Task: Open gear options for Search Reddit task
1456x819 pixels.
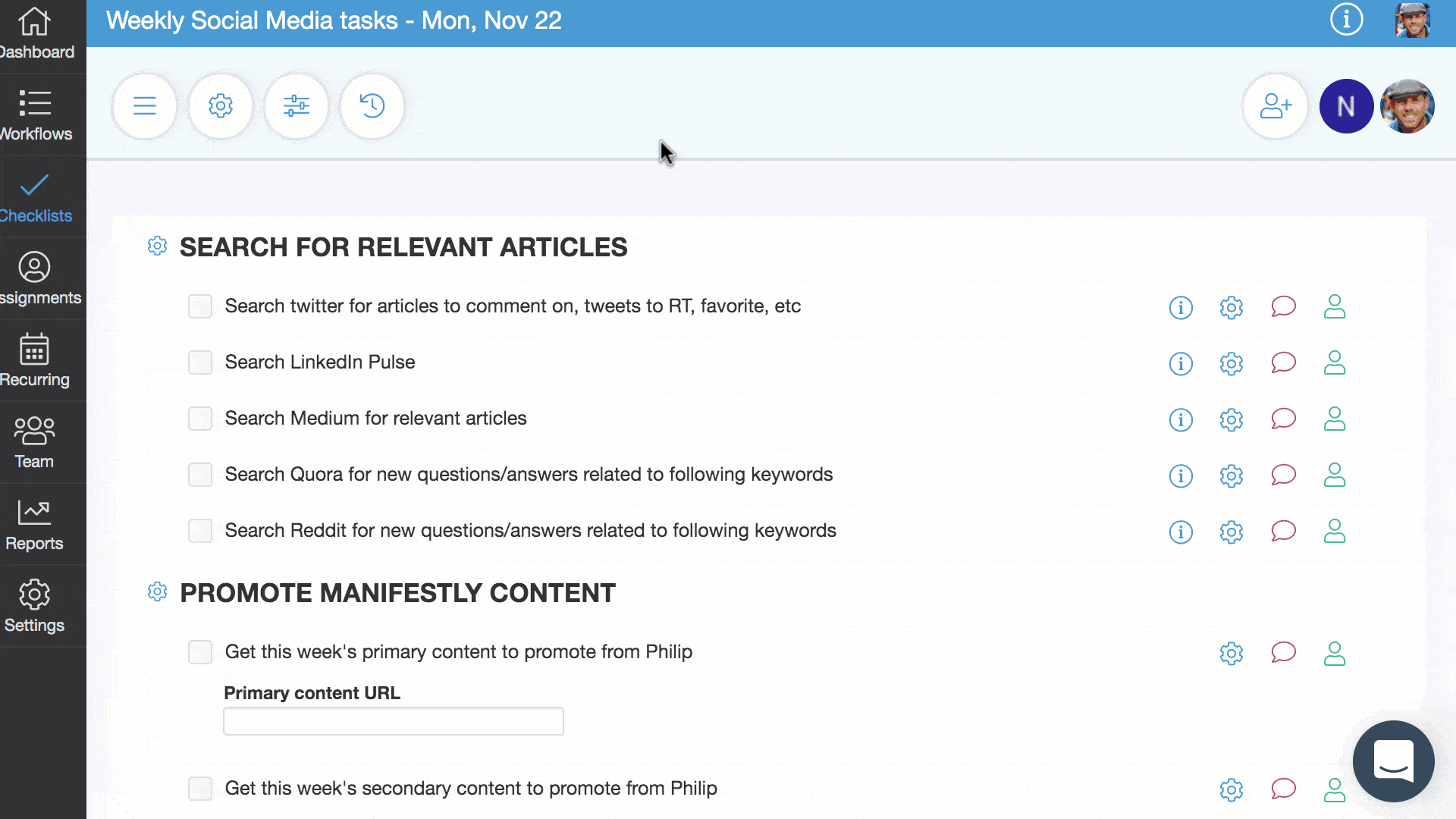Action: pyautogui.click(x=1232, y=532)
